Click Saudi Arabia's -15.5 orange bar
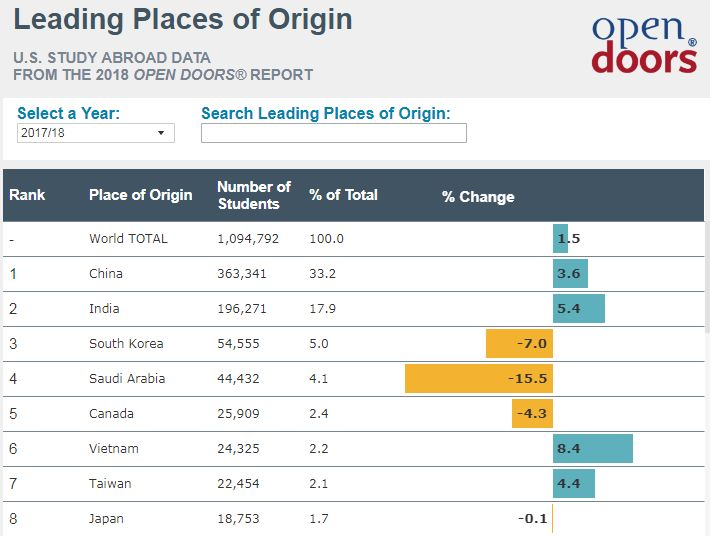The width and height of the screenshot is (710, 536). pos(479,379)
